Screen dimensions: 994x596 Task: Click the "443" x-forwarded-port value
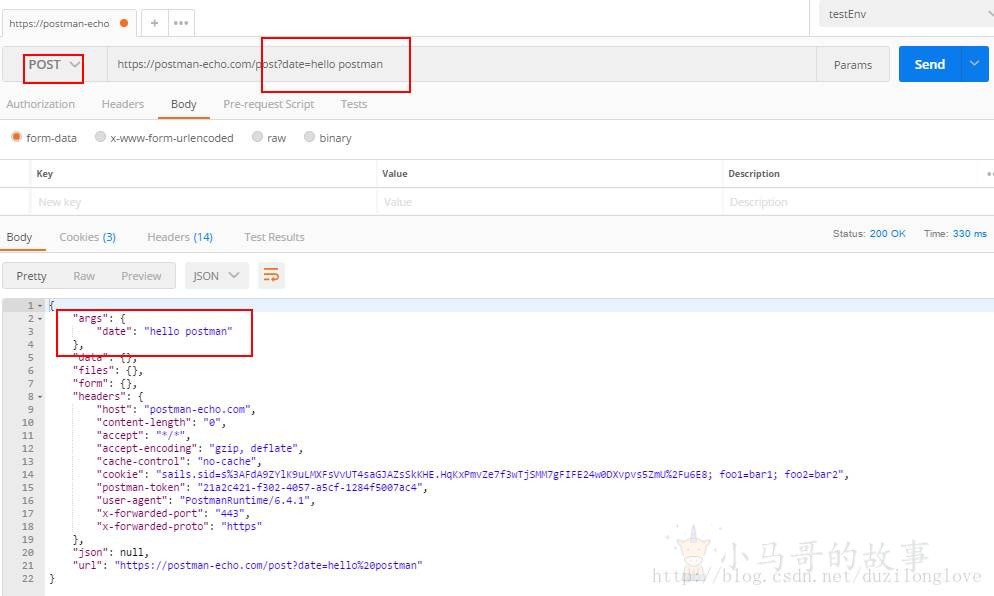pos(229,514)
